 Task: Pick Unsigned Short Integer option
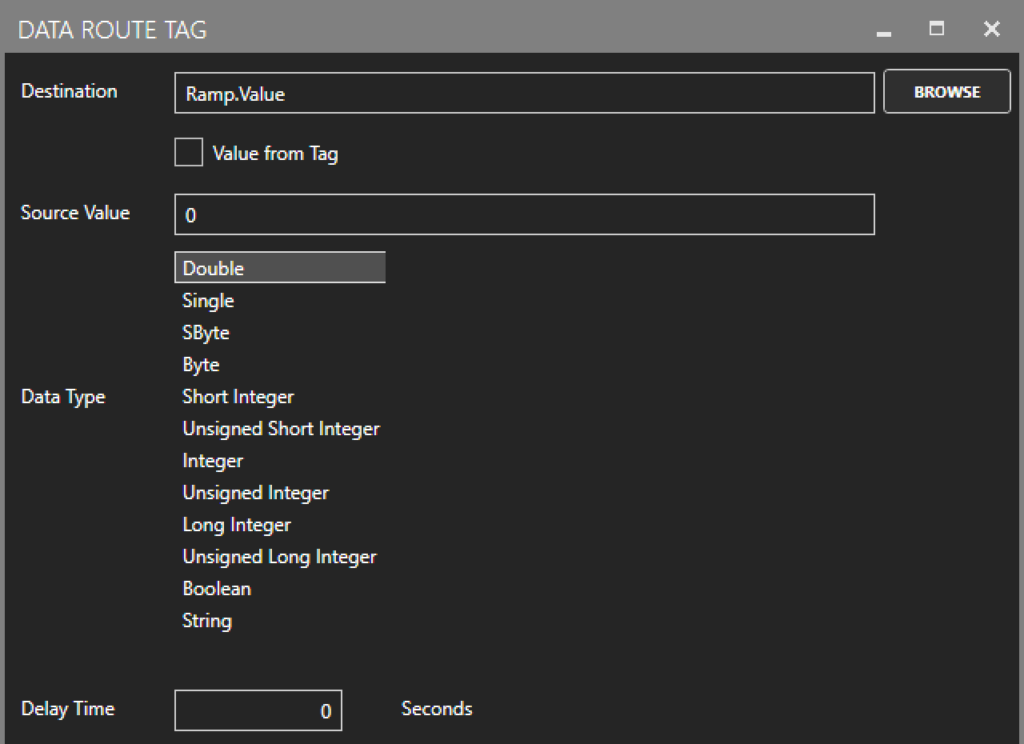[281, 429]
